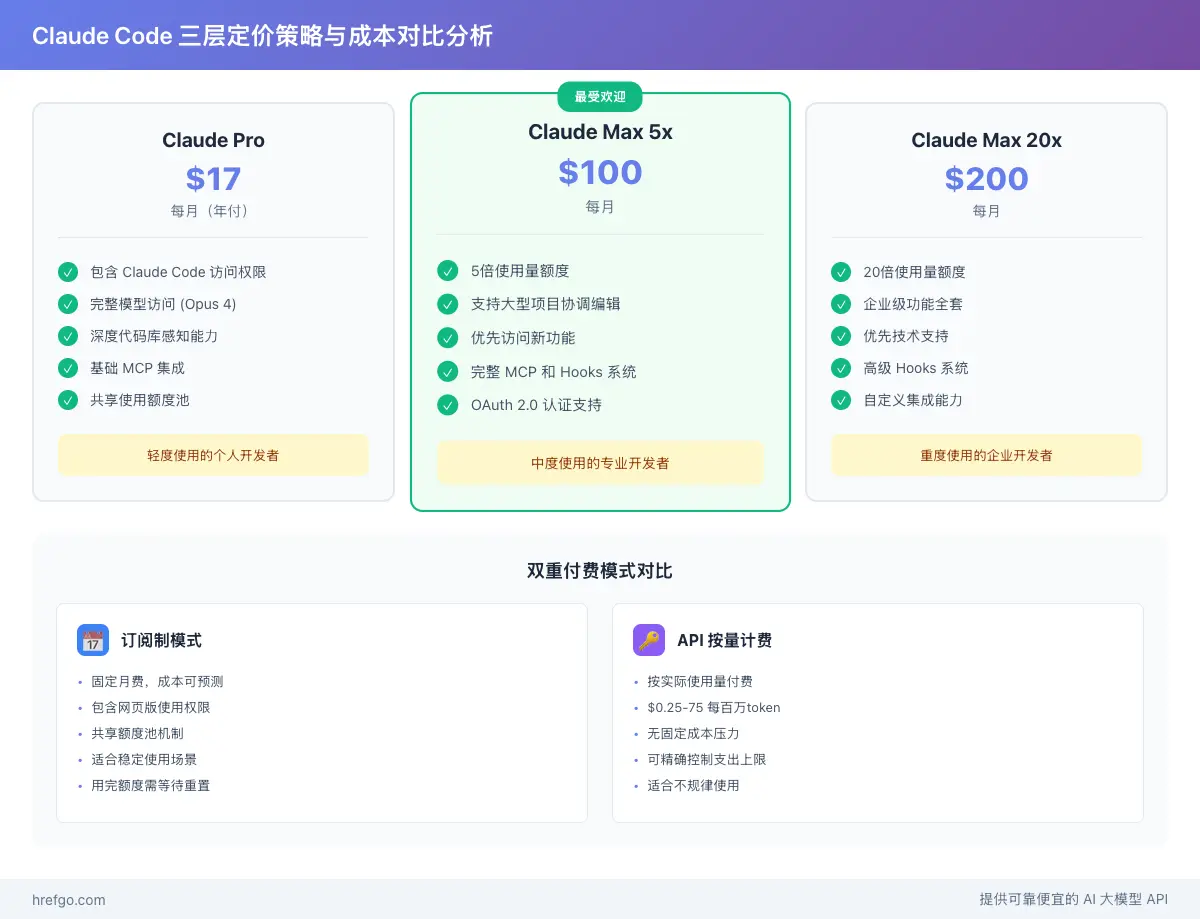The height and width of the screenshot is (919, 1200).
Task: Click the 按实际使用量付费 bullet
Action: (700, 681)
